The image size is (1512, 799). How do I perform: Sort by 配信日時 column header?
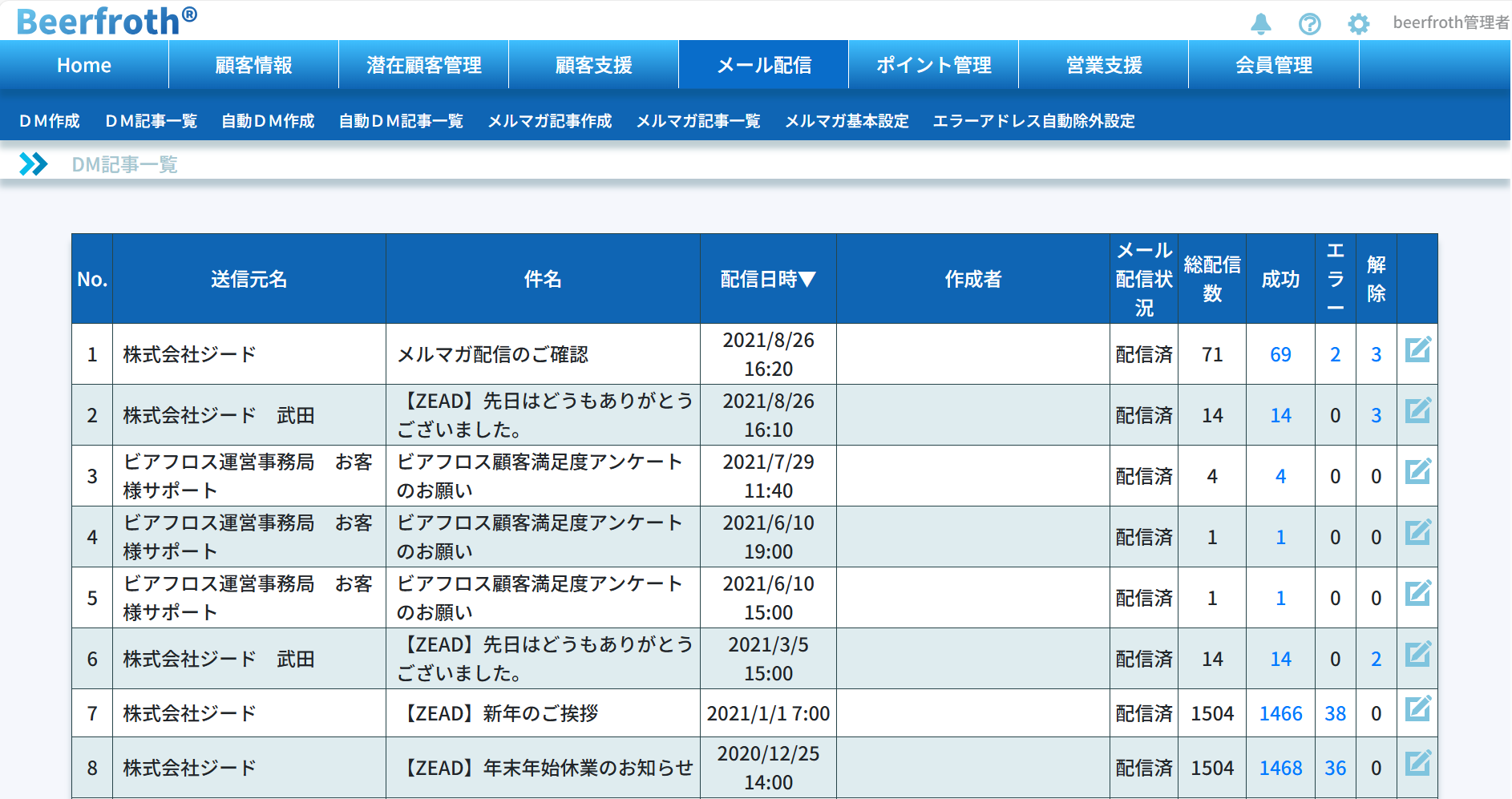[767, 279]
